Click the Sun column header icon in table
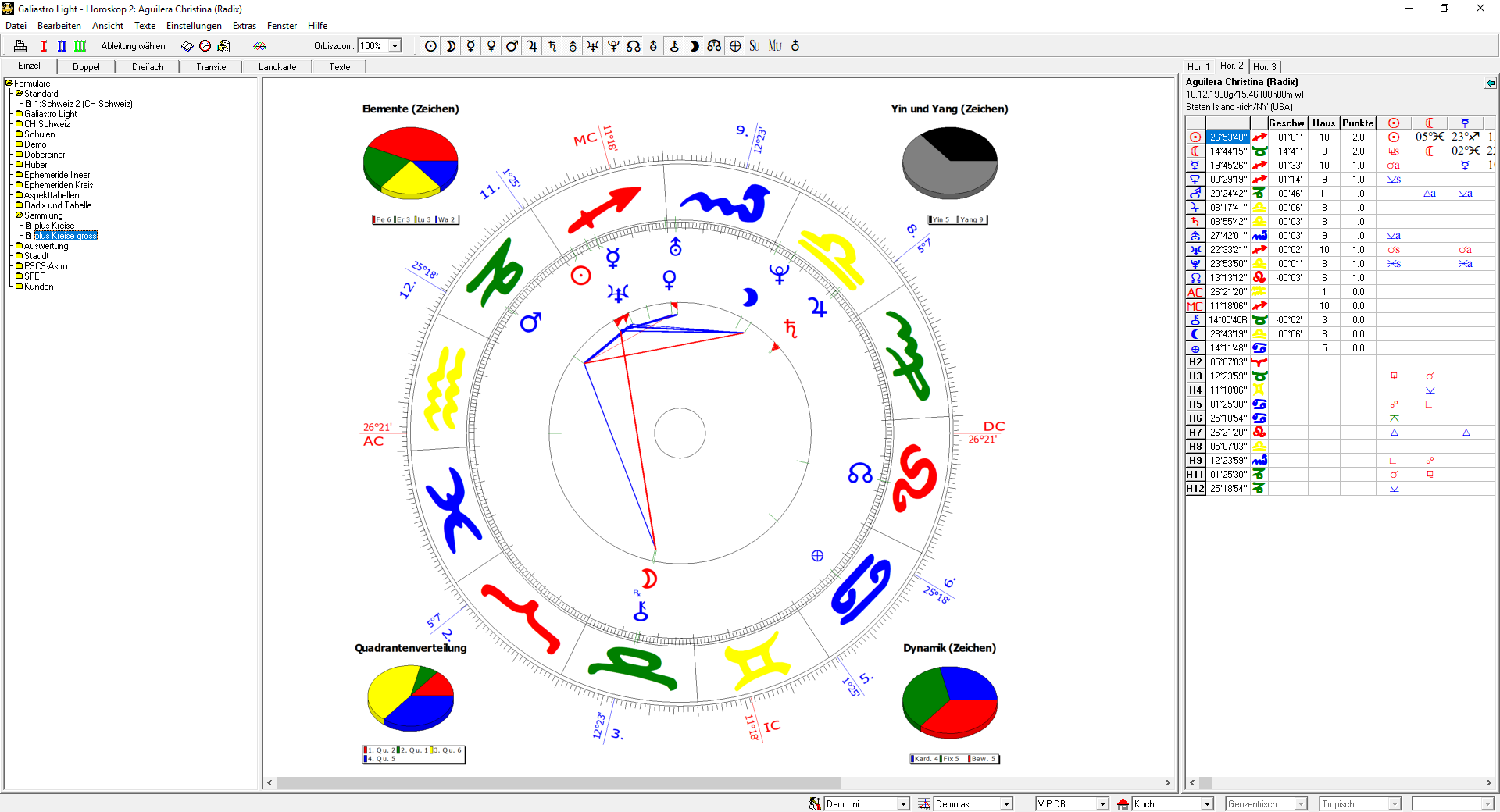The image size is (1500, 812). 1394,123
